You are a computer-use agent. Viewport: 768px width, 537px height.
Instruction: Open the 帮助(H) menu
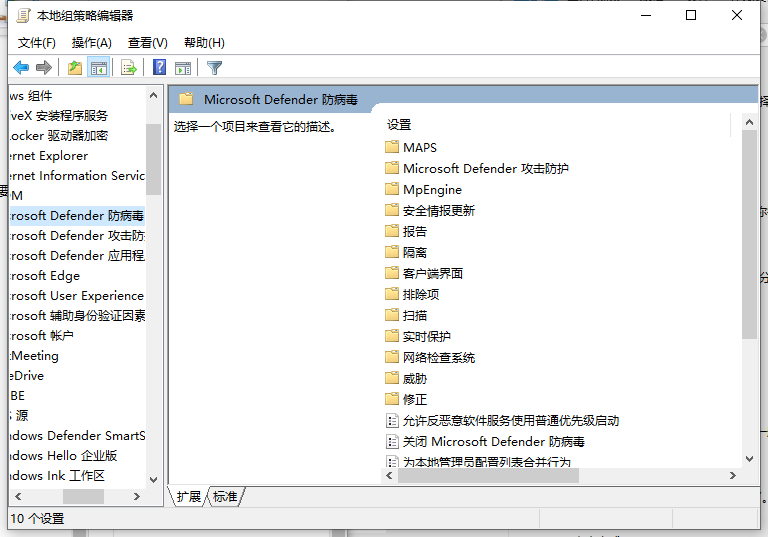click(x=204, y=43)
